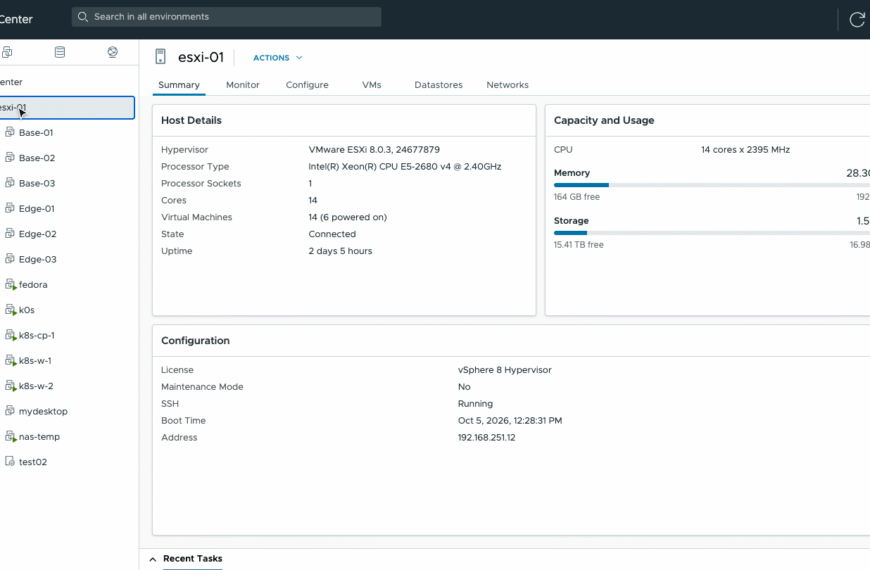Select the k8s-cp-1 VM in tree

point(37,335)
